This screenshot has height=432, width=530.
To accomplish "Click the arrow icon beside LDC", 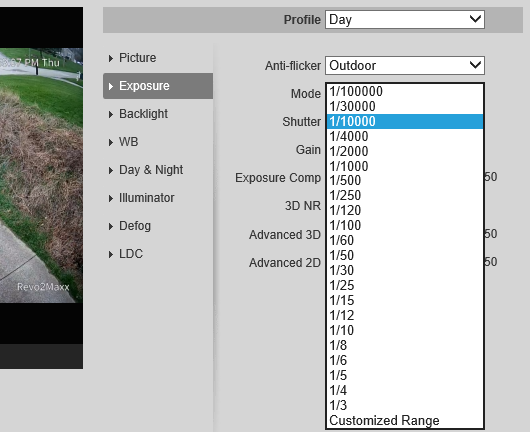I will pyautogui.click(x=111, y=255).
